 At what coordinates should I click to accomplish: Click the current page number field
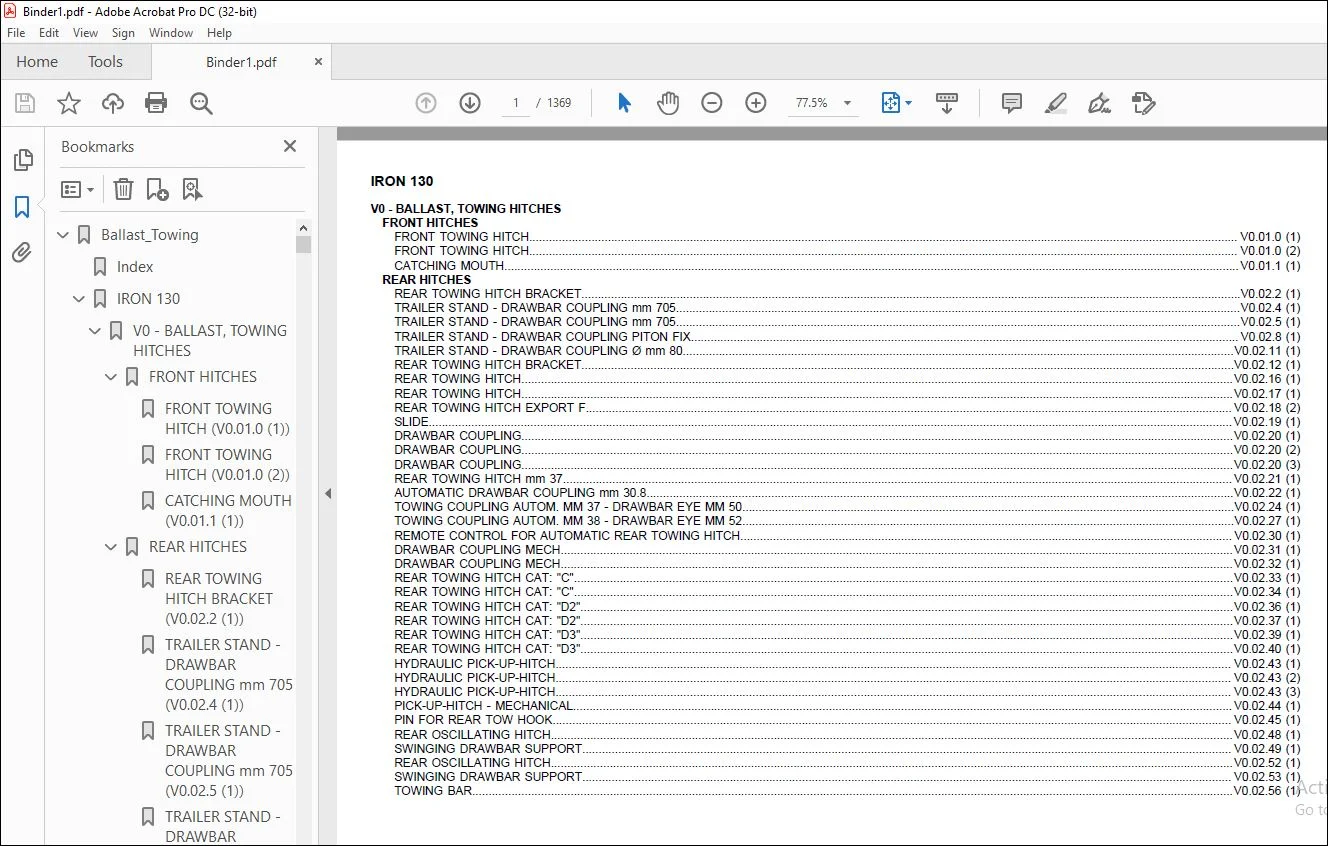coord(516,103)
